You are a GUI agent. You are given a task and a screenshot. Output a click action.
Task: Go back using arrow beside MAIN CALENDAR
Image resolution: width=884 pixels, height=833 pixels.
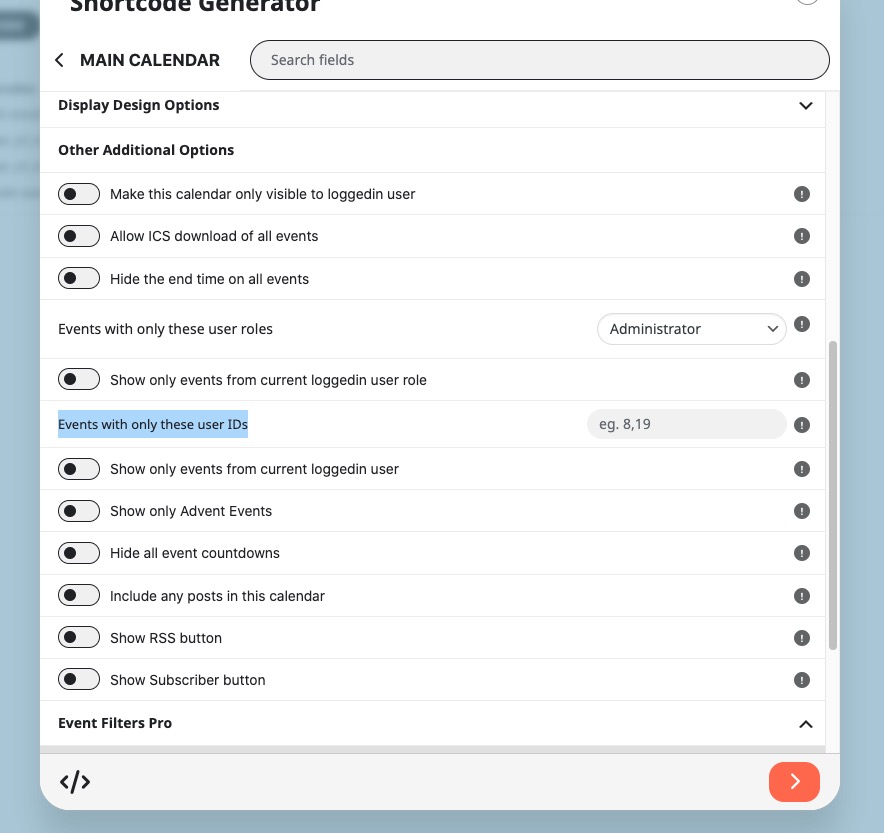pos(59,60)
